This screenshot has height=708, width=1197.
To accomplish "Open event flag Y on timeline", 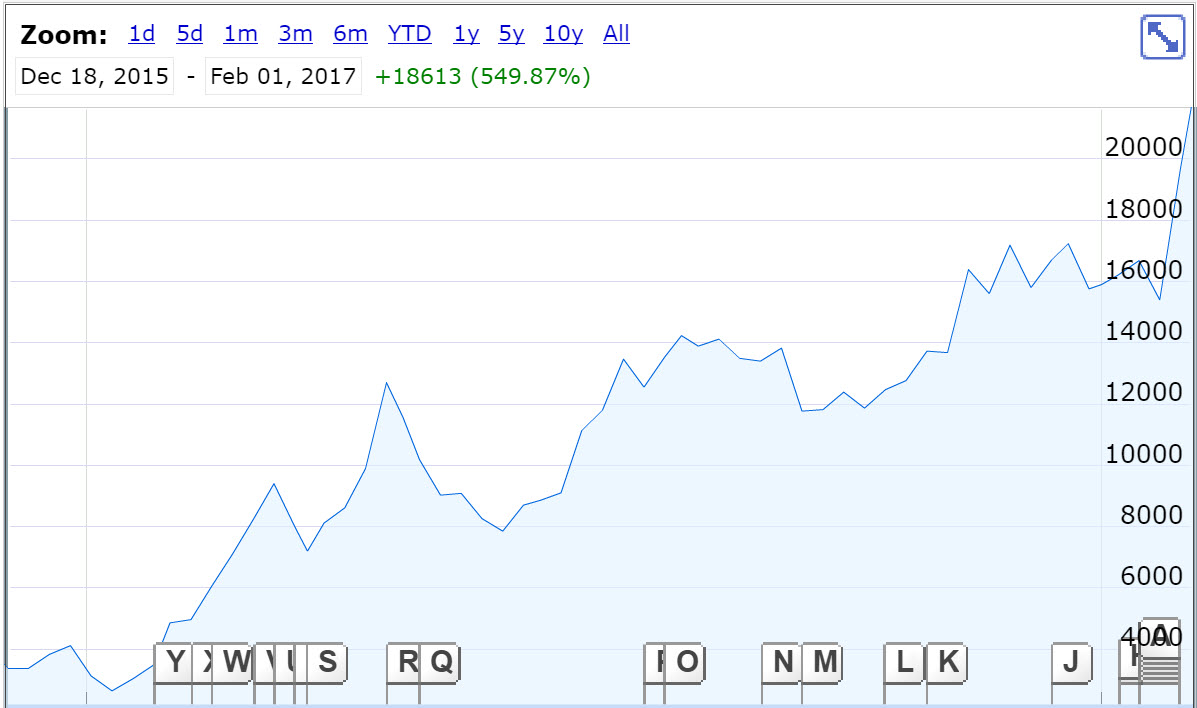I will tap(174, 662).
